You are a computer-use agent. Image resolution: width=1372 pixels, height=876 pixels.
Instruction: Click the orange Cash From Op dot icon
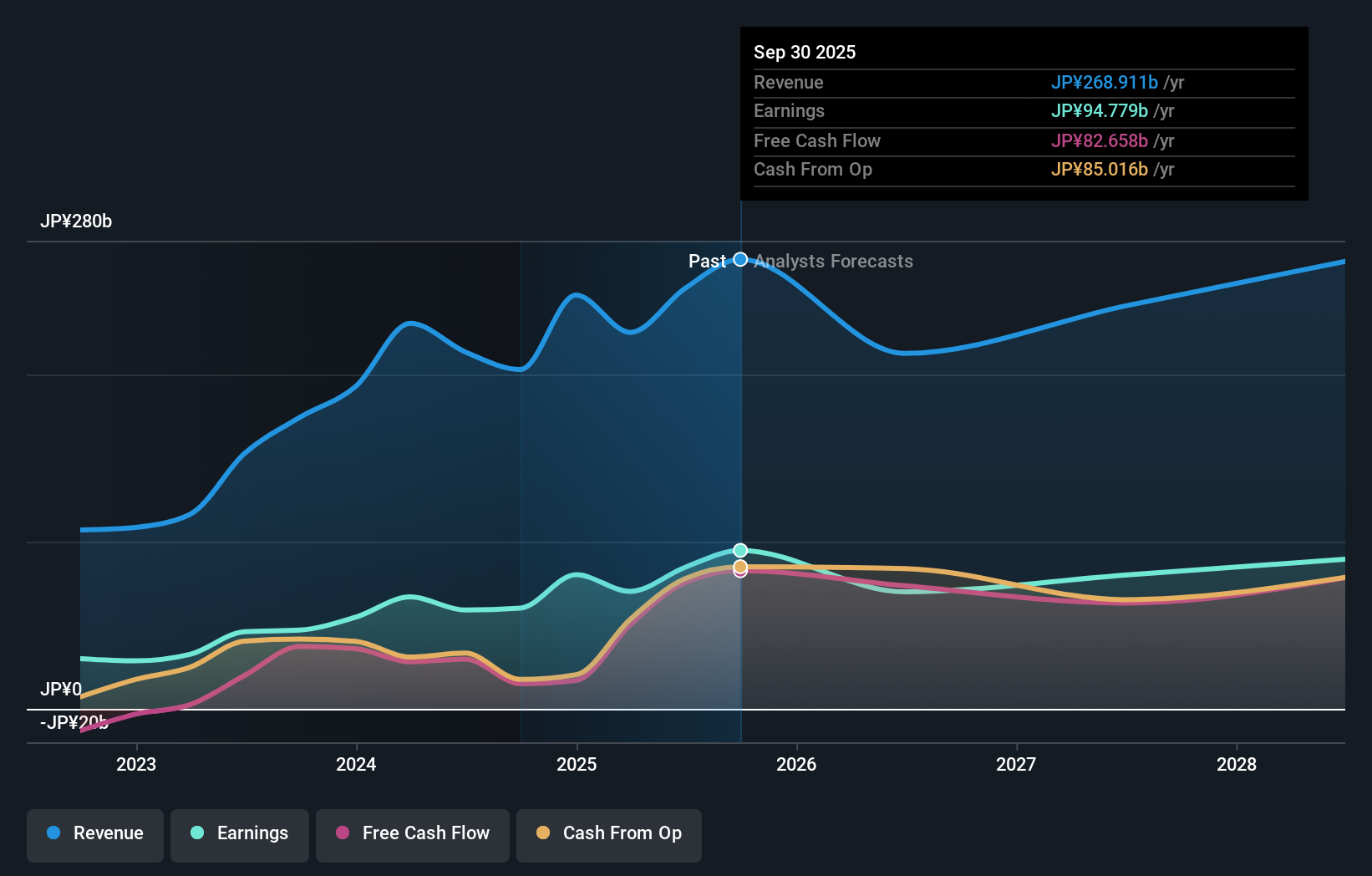click(542, 833)
